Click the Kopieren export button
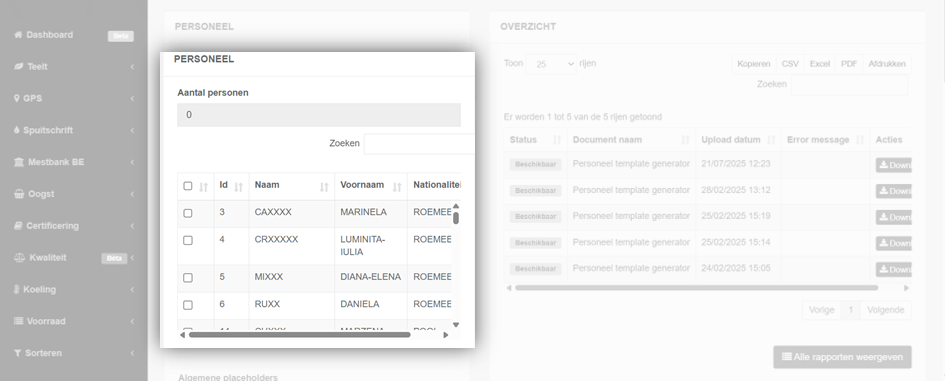Viewport: 945px width, 381px height. [x=753, y=64]
